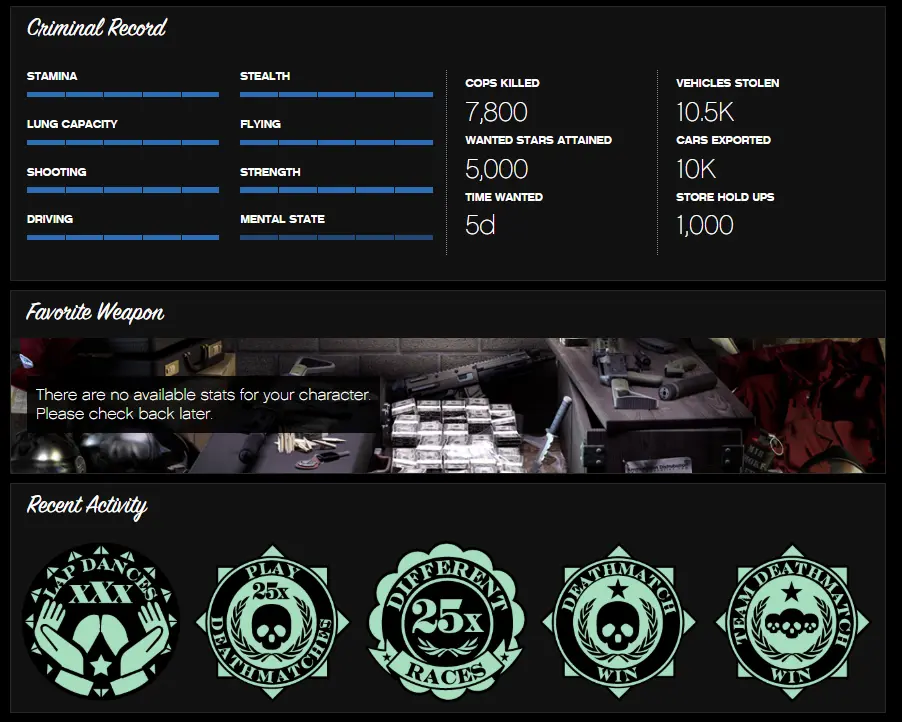Viewport: 902px width, 722px height.
Task: Select the Cops Killed value 7,800
Action: click(x=496, y=112)
